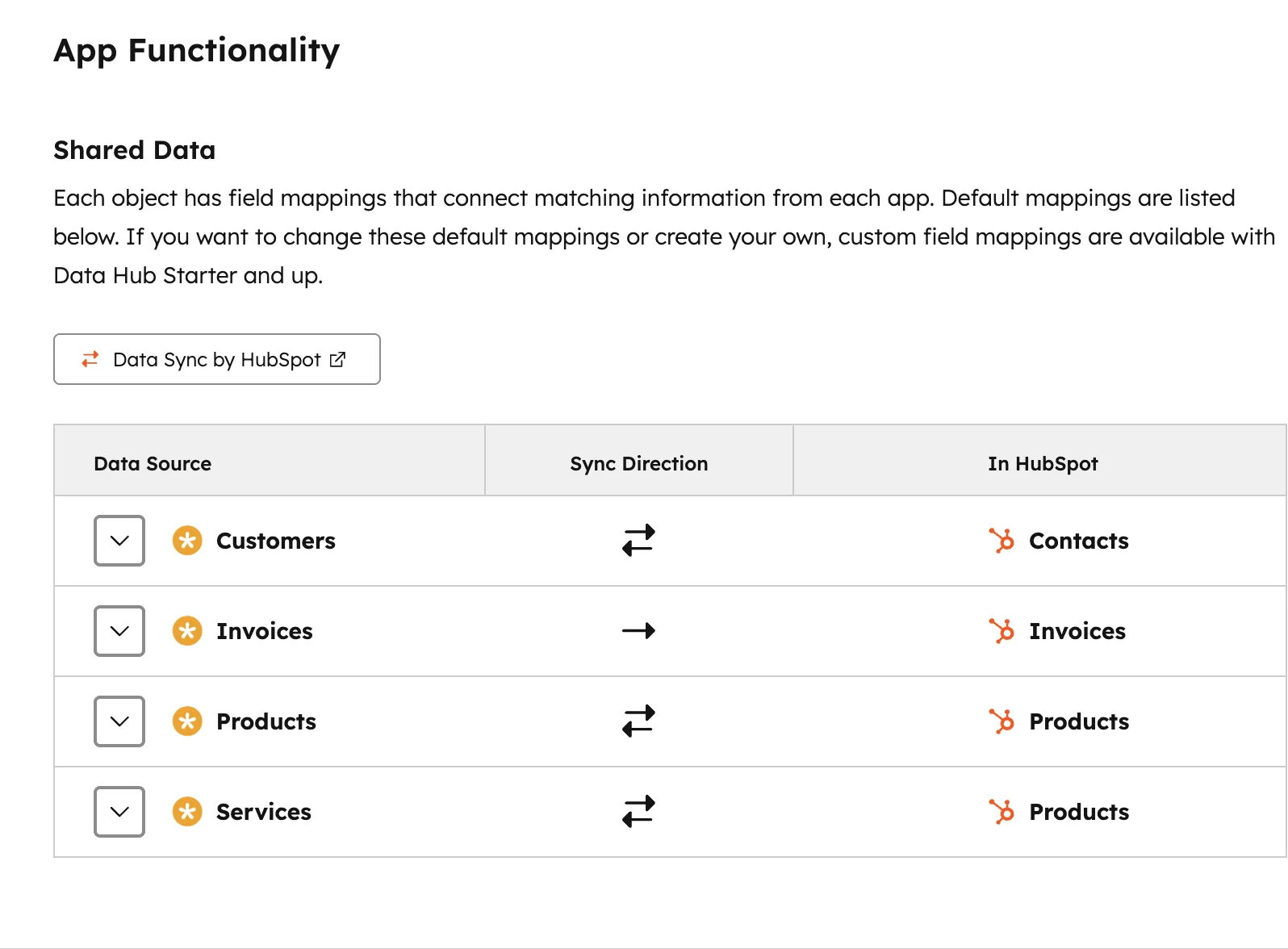Click the Sync Direction column header
This screenshot has height=949, width=1288.
click(638, 463)
